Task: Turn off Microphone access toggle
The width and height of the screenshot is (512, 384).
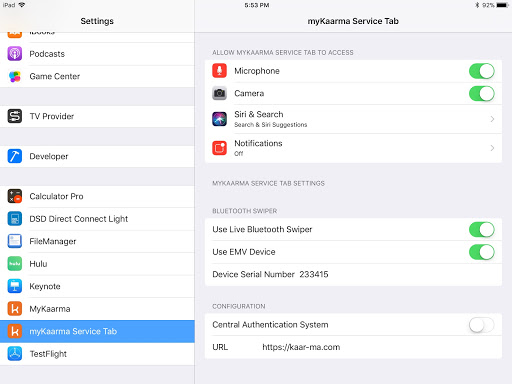Action: coord(482,71)
